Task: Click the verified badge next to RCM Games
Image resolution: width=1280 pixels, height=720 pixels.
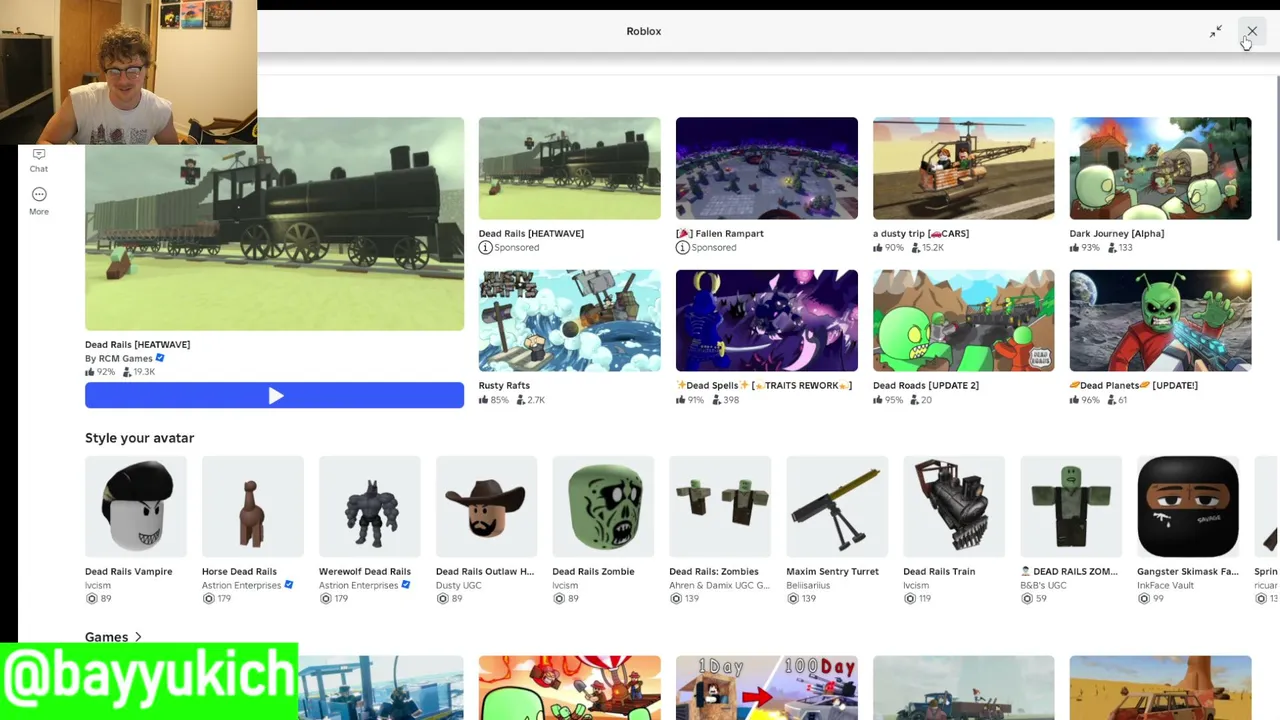Action: [x=160, y=358]
